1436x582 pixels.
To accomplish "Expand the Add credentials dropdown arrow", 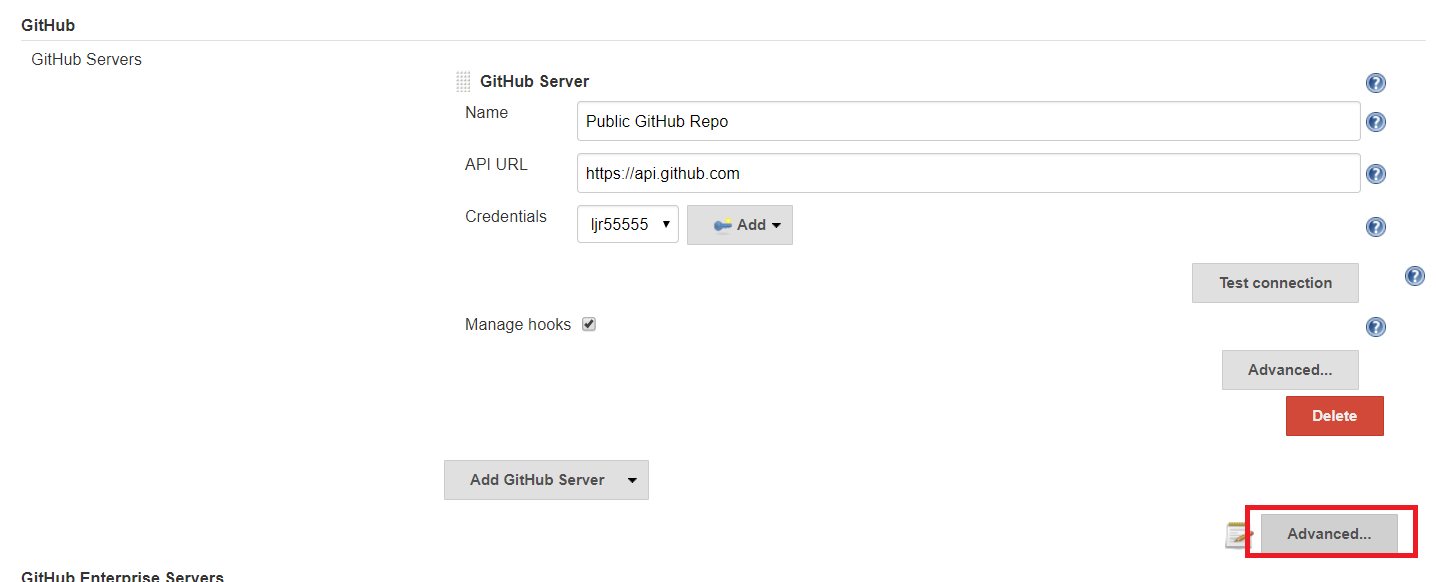I will 776,226.
